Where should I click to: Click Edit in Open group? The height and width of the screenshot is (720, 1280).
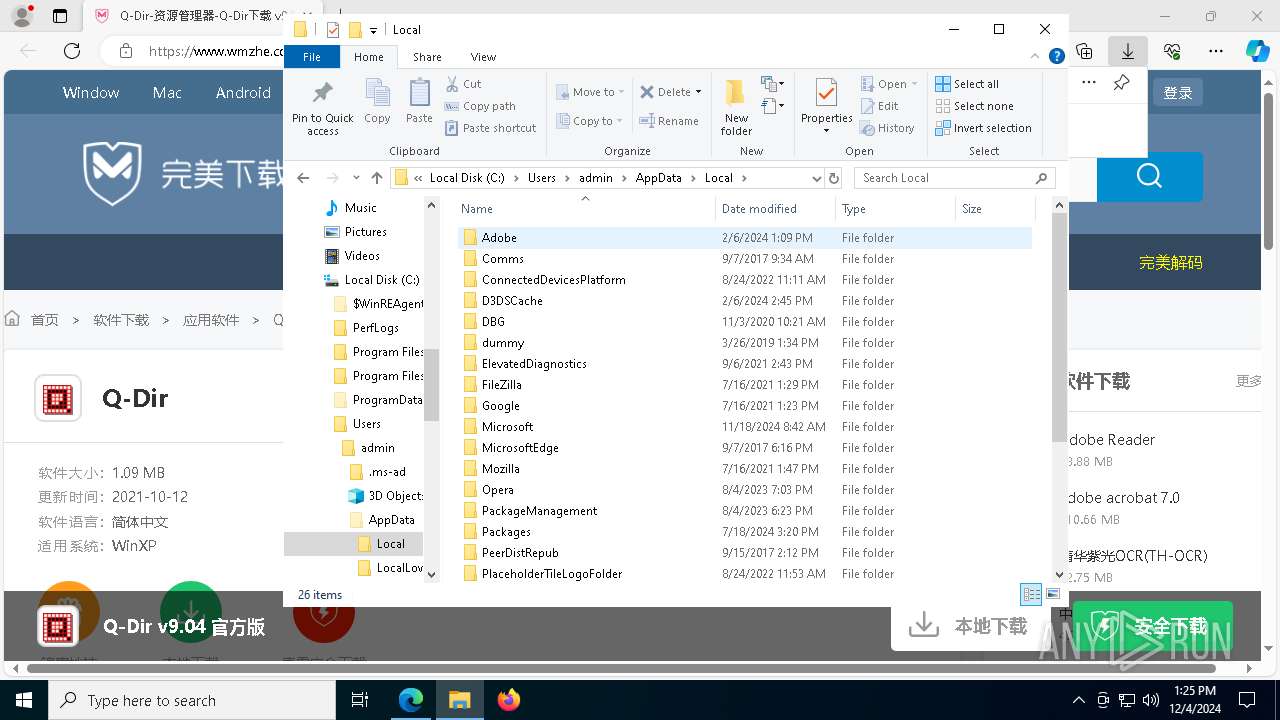pos(879,106)
